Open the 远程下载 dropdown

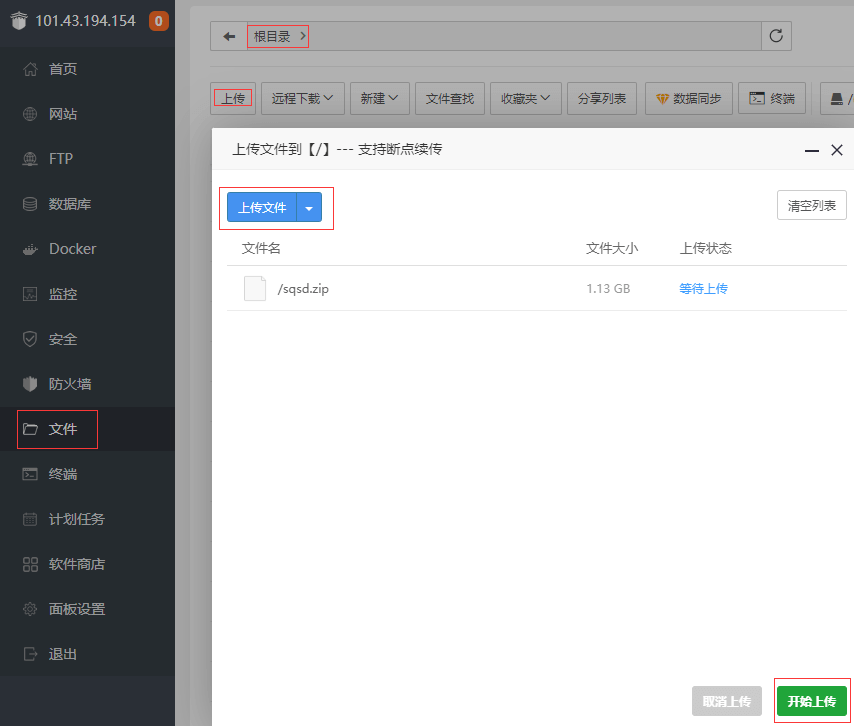(302, 98)
